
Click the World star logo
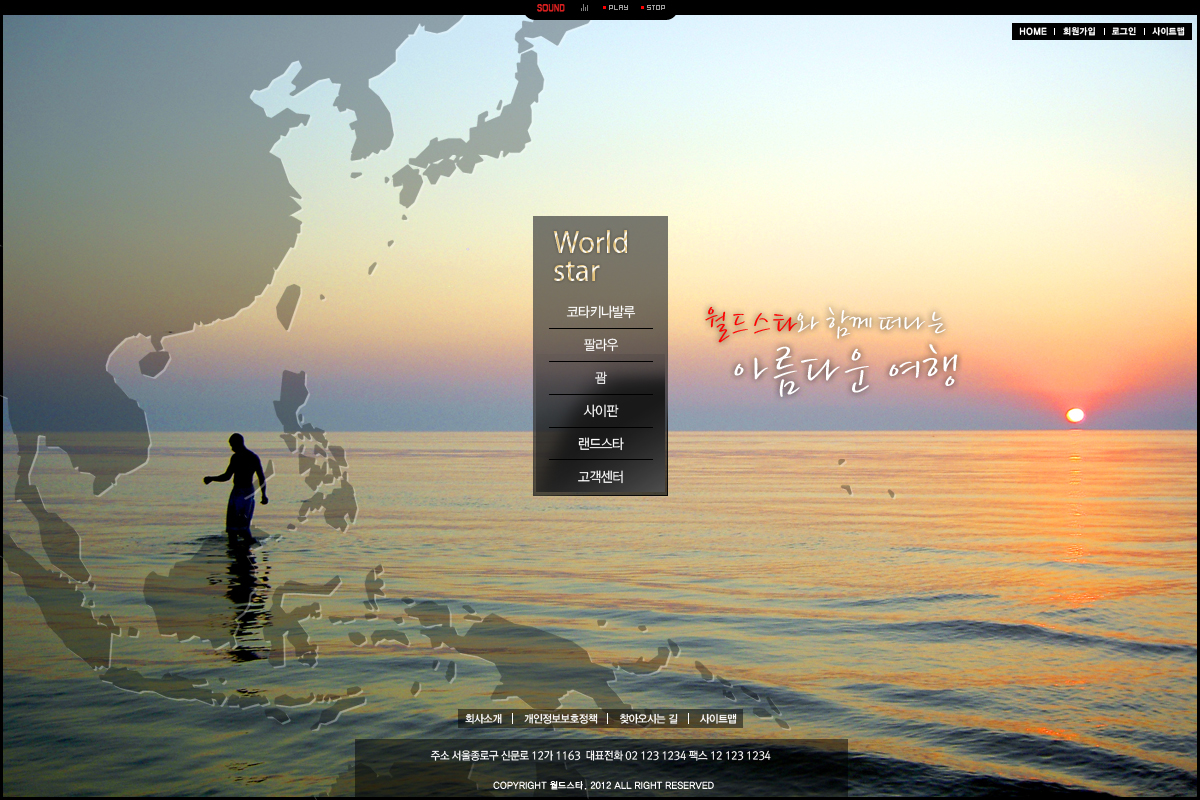[591, 257]
